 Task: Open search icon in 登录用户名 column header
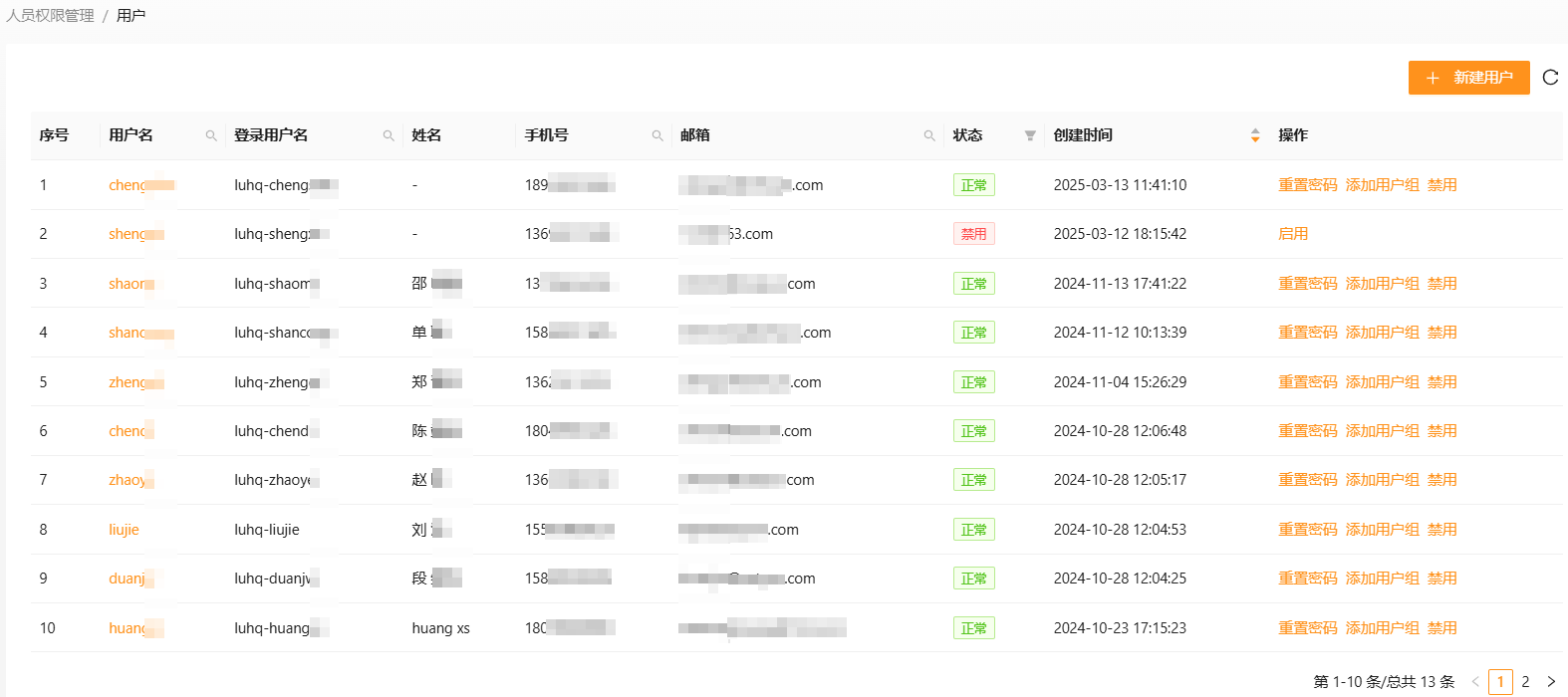[x=389, y=136]
